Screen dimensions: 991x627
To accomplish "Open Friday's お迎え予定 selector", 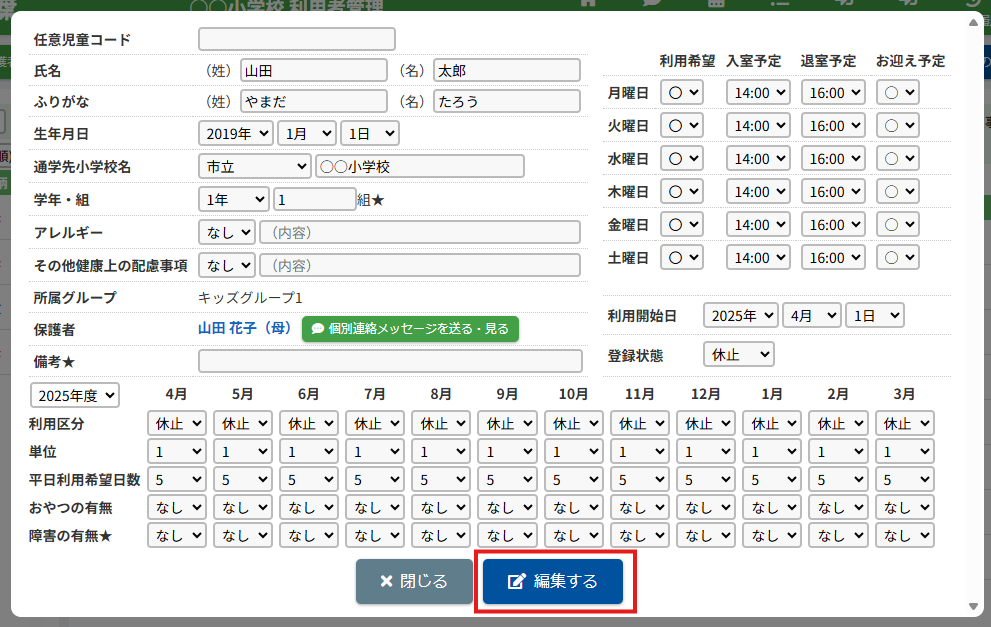I will [x=897, y=225].
